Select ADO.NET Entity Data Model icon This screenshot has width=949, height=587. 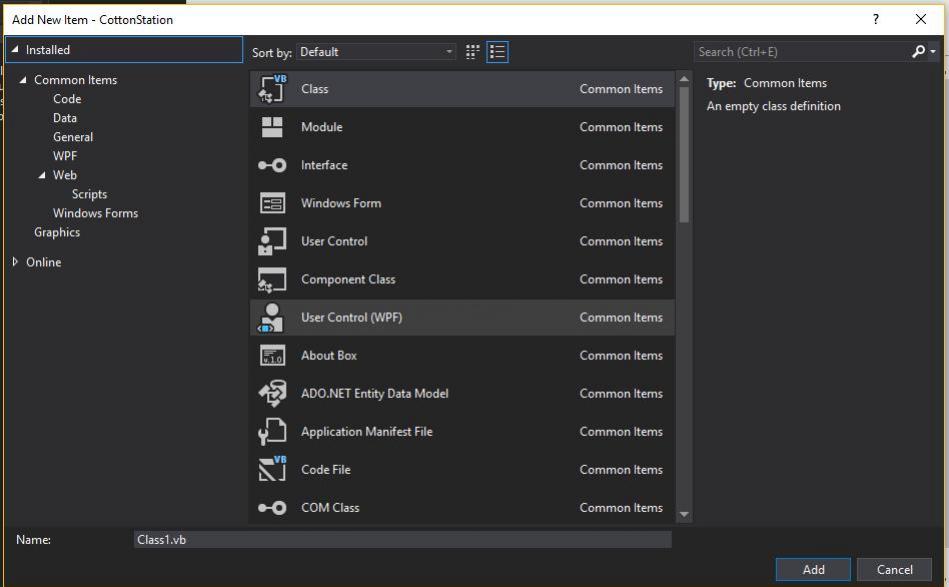click(272, 393)
